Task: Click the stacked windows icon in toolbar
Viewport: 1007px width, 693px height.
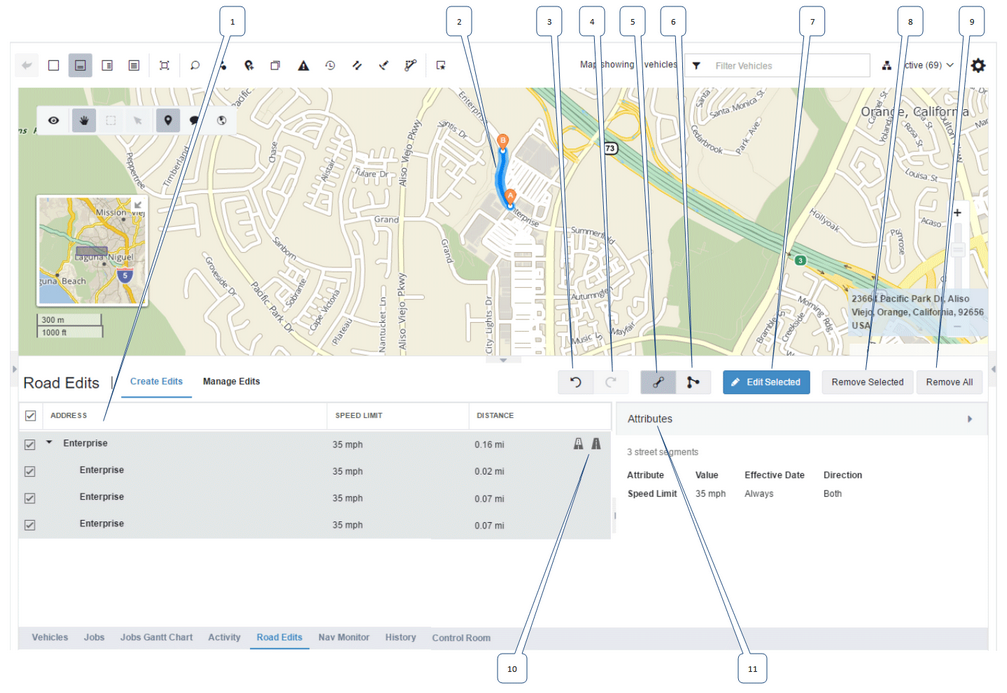Action: pyautogui.click(x=276, y=65)
